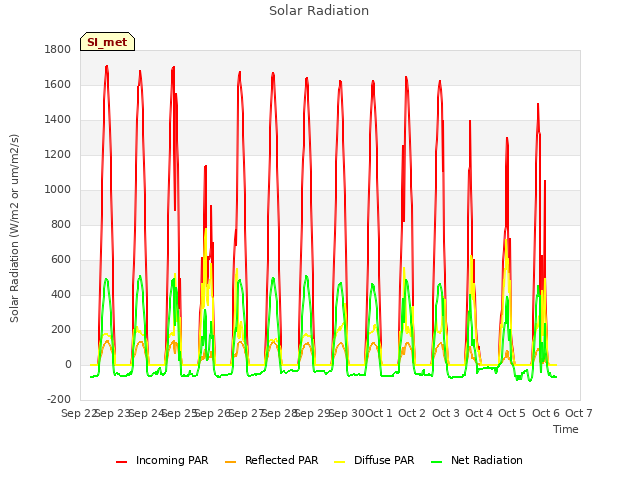Click the Oct 7 x-axis date label
Screen dimensions: 640x480
(x=579, y=413)
